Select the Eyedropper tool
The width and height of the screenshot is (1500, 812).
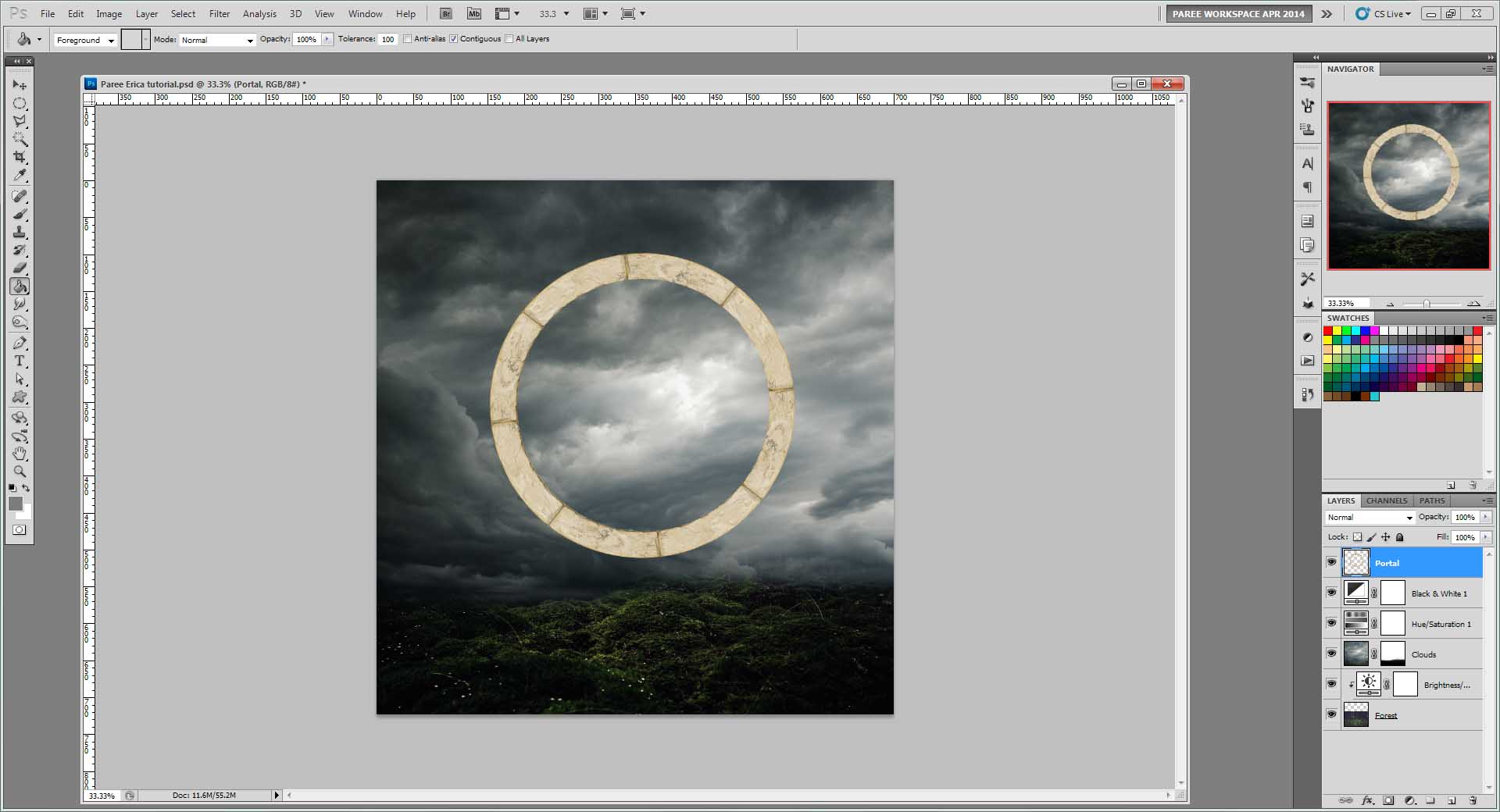(20, 176)
